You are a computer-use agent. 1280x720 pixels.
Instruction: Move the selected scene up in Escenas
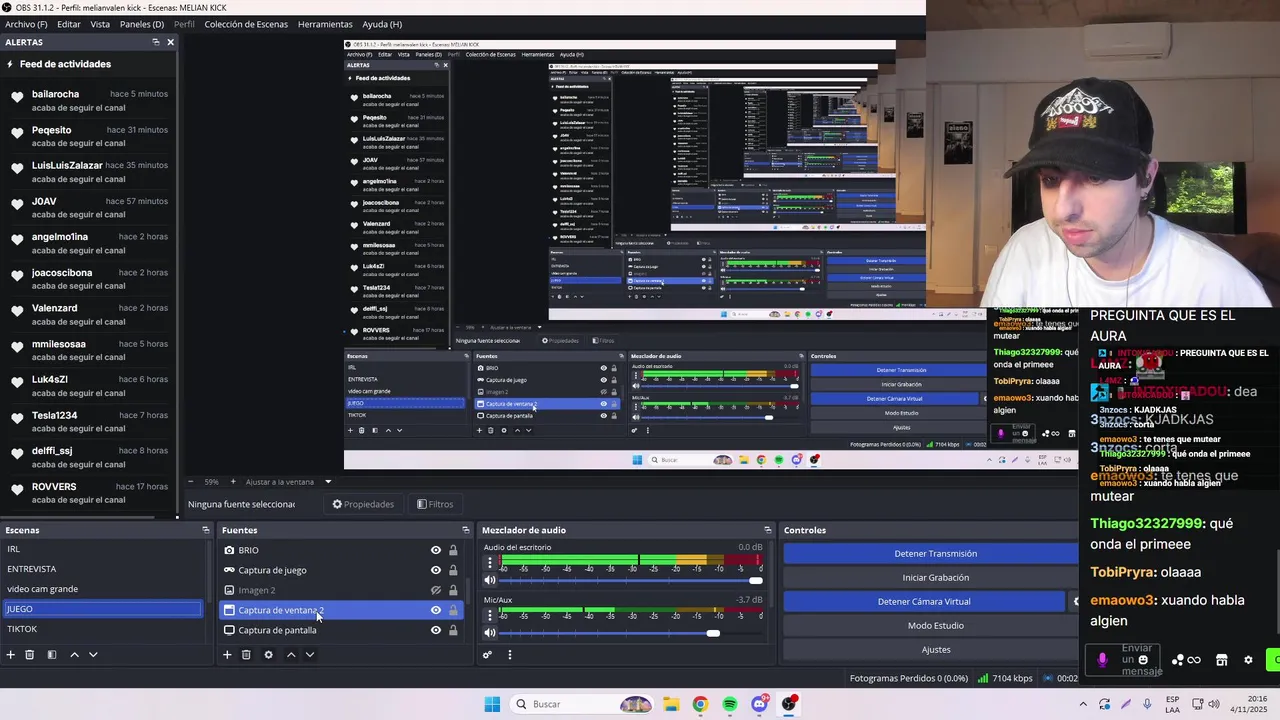click(74, 655)
